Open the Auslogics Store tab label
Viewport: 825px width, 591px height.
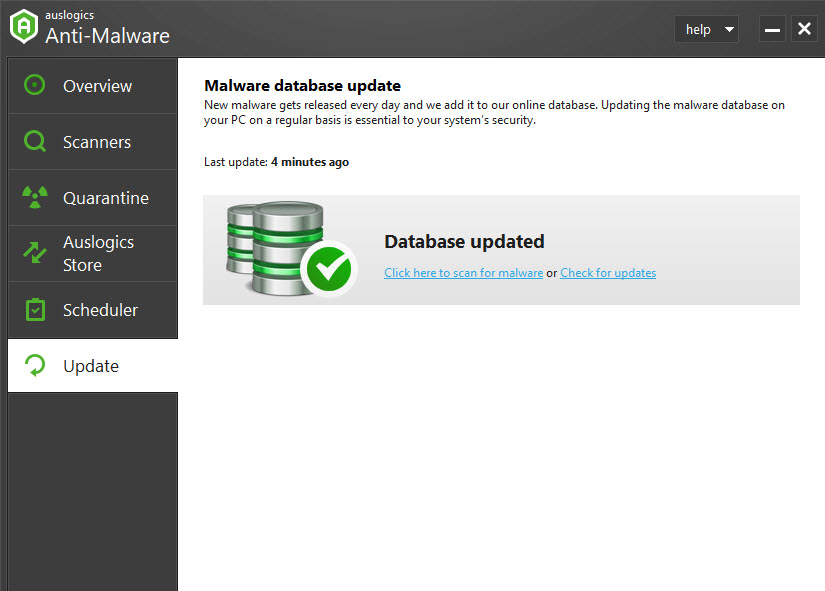coord(98,254)
